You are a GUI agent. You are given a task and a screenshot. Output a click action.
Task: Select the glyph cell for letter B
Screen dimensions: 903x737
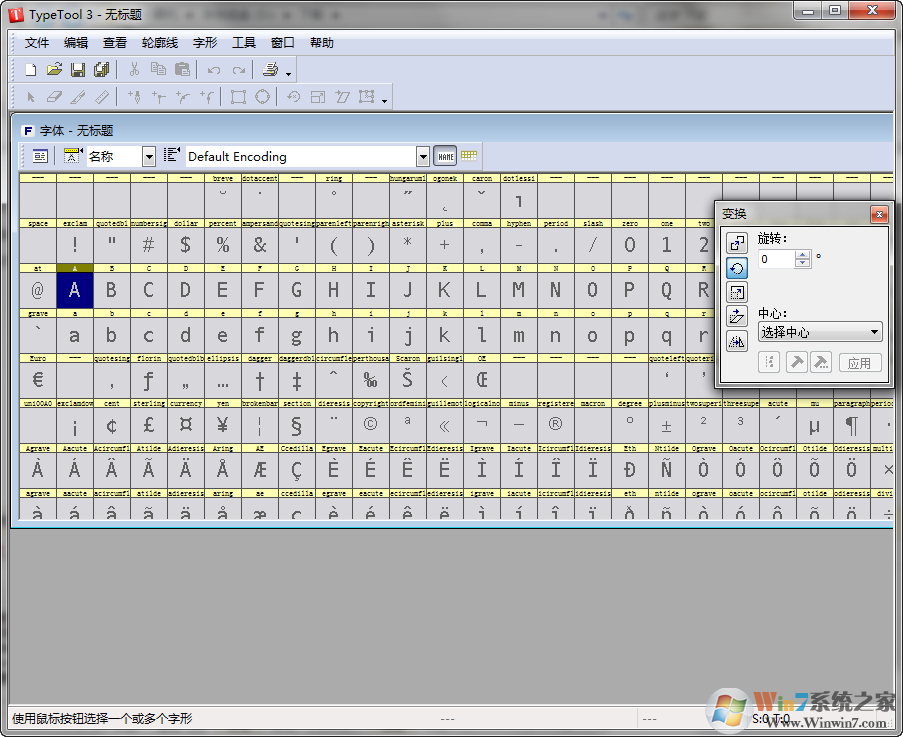(x=110, y=289)
